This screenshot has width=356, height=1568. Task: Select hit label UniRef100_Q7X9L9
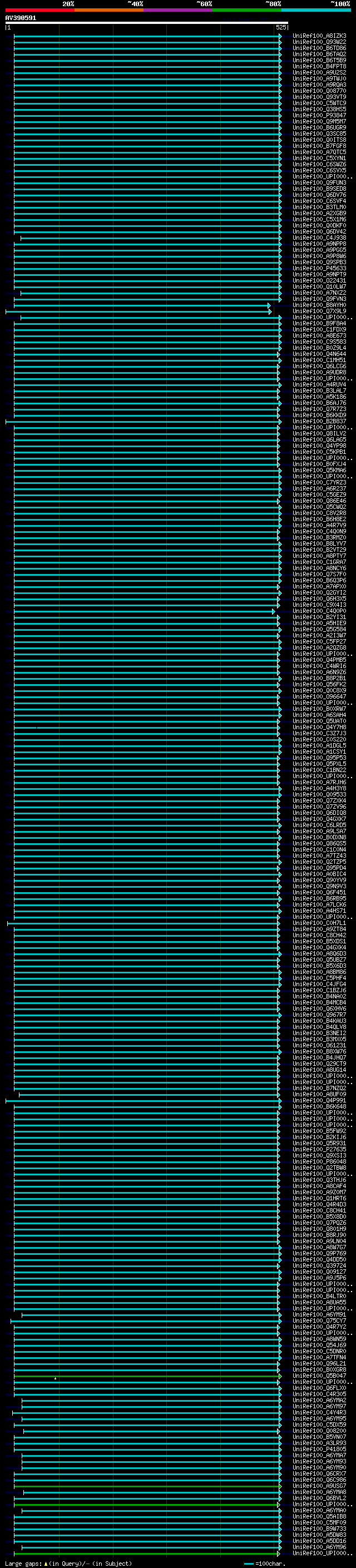[319, 311]
